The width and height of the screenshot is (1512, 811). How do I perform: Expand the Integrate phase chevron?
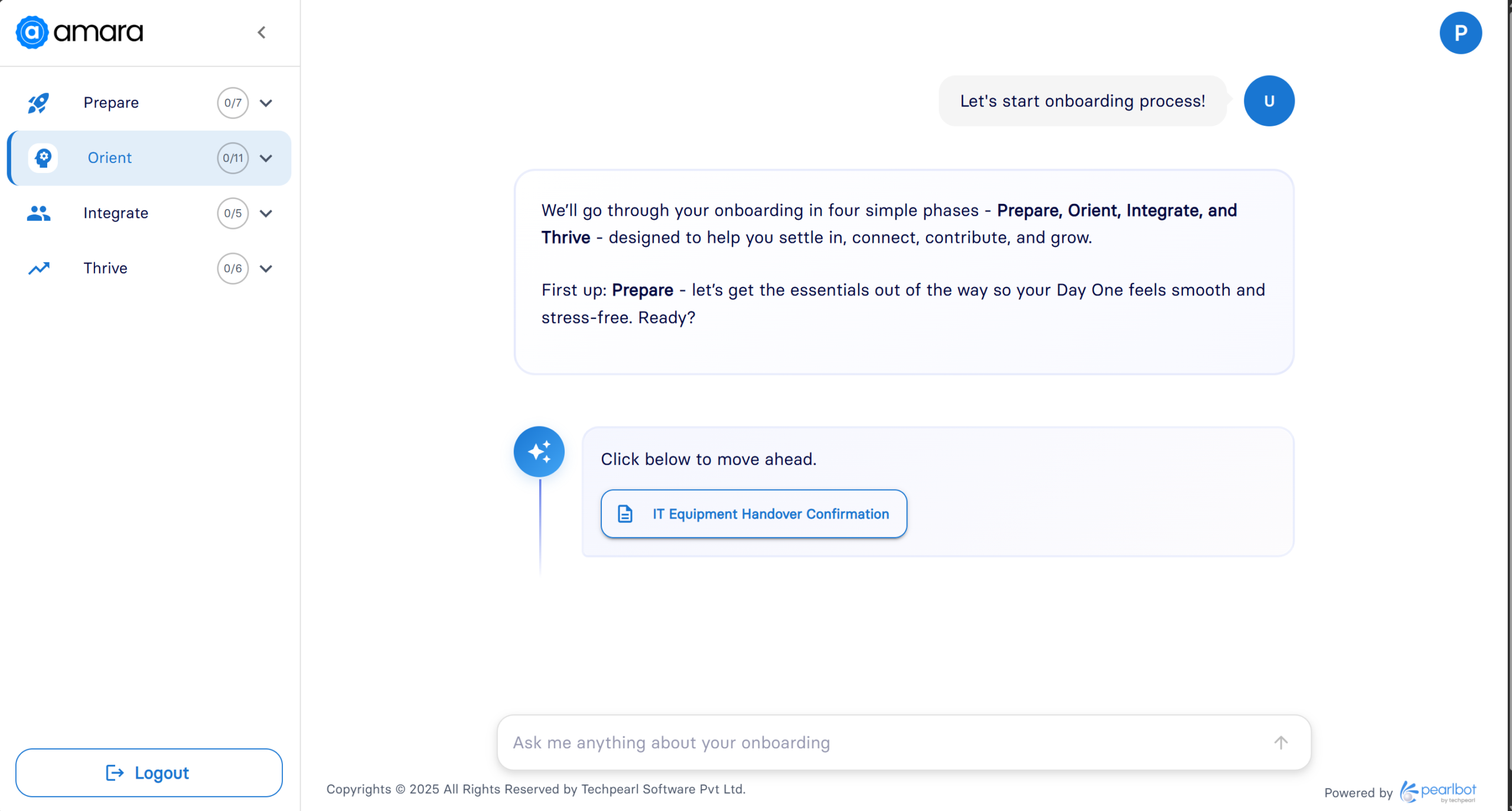266,213
